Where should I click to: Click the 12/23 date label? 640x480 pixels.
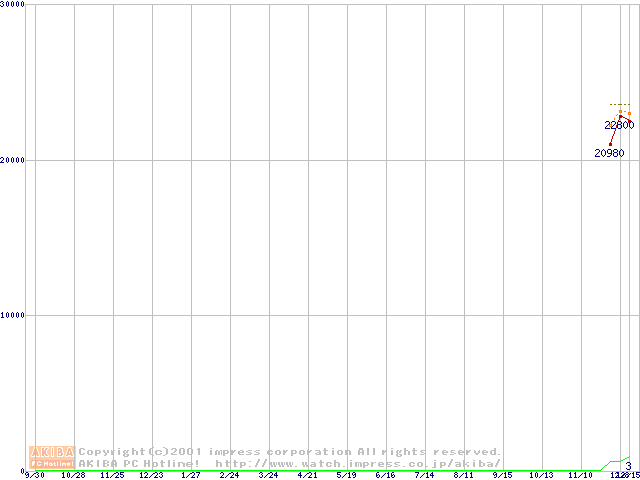tap(151, 475)
